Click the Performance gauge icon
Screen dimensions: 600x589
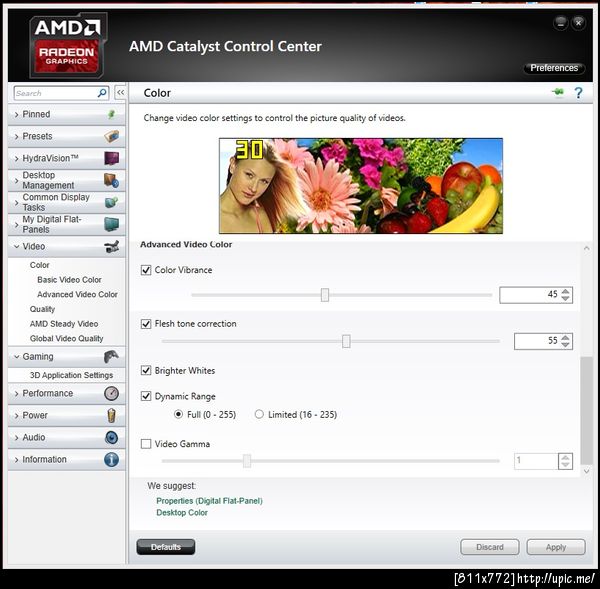111,393
